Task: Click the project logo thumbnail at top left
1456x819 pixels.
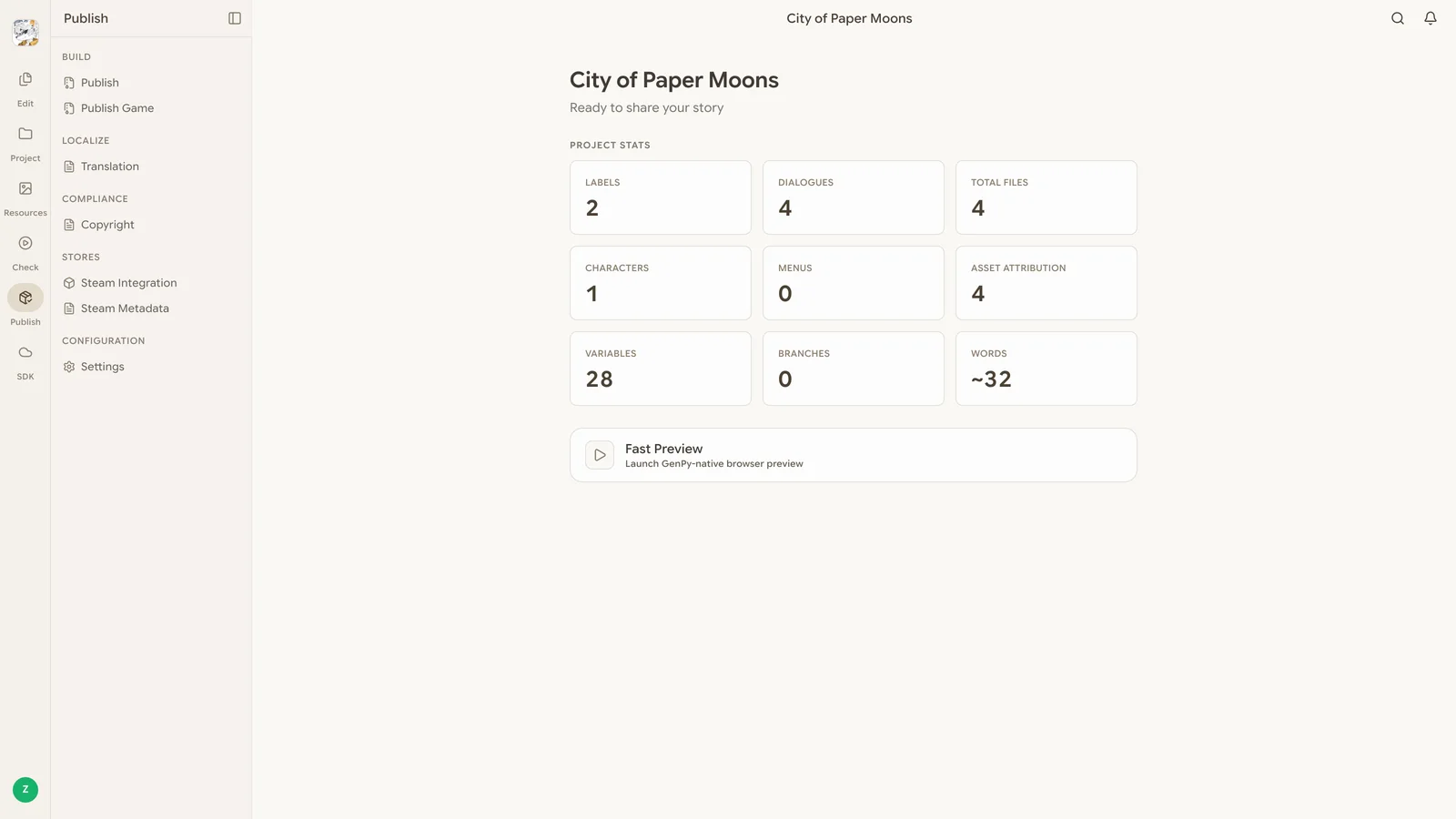Action: (x=25, y=33)
